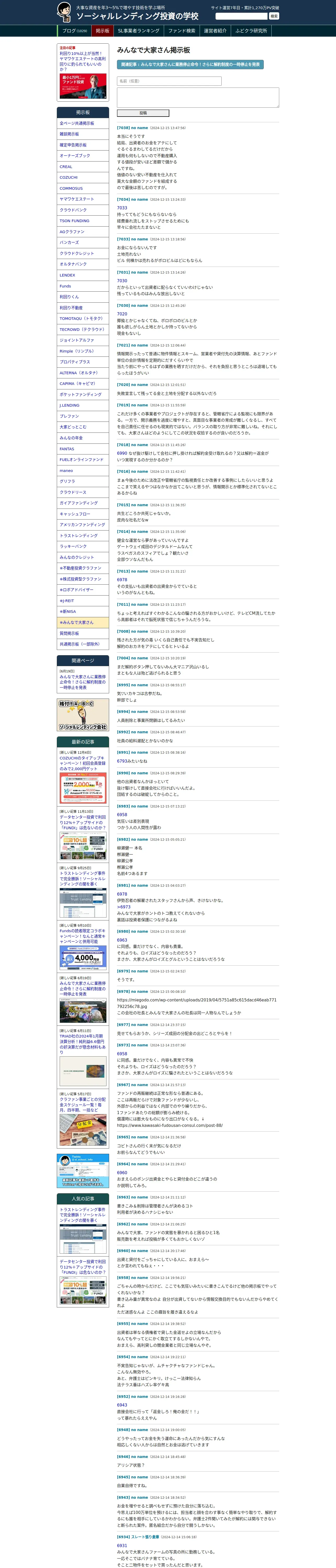Screen dimensions: 336x1568
Task: Open the COZUCHI board in the sidebar list
Action: click(x=83, y=178)
